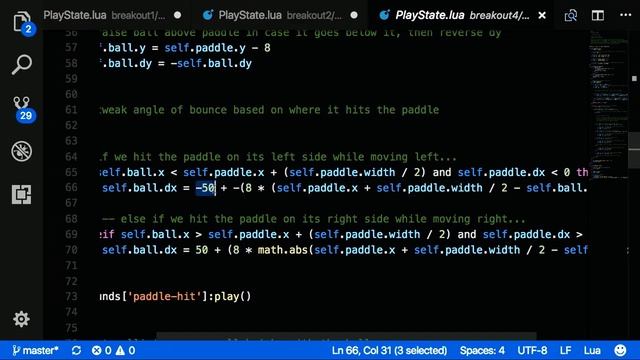640x360 pixels.
Task: Open the errors count indicator in status bar
Action: [101, 351]
